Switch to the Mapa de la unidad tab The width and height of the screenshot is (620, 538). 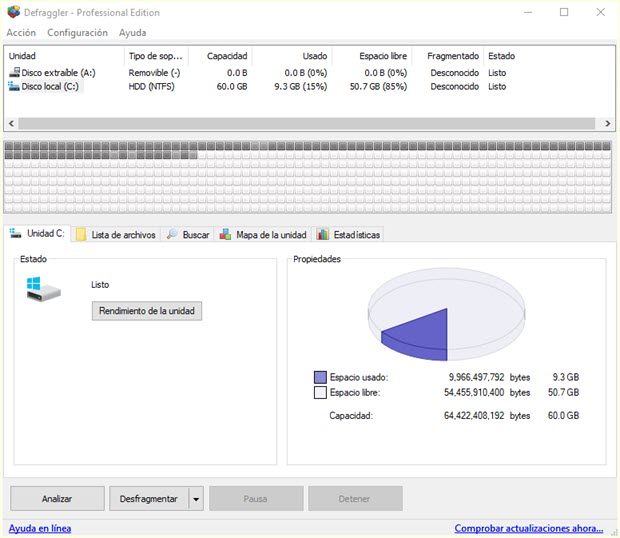coord(263,234)
